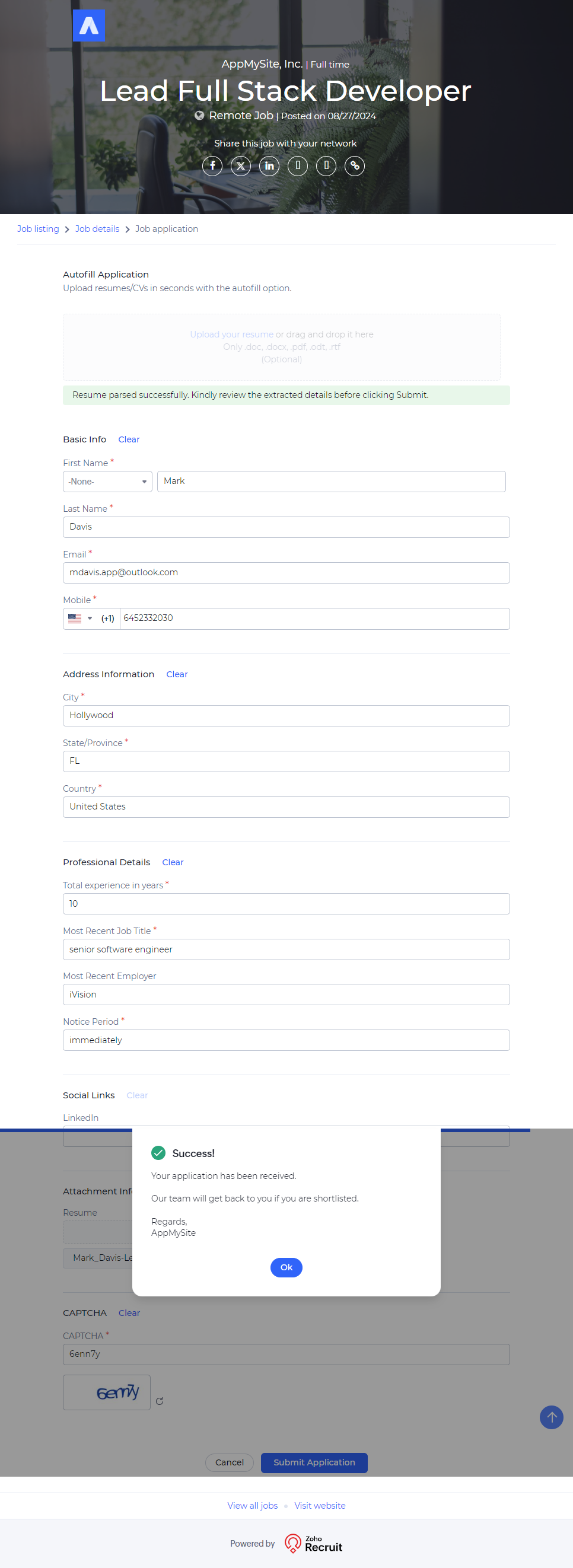Cancel the job application
Viewport: 573px width, 1568px height.
(229, 1462)
